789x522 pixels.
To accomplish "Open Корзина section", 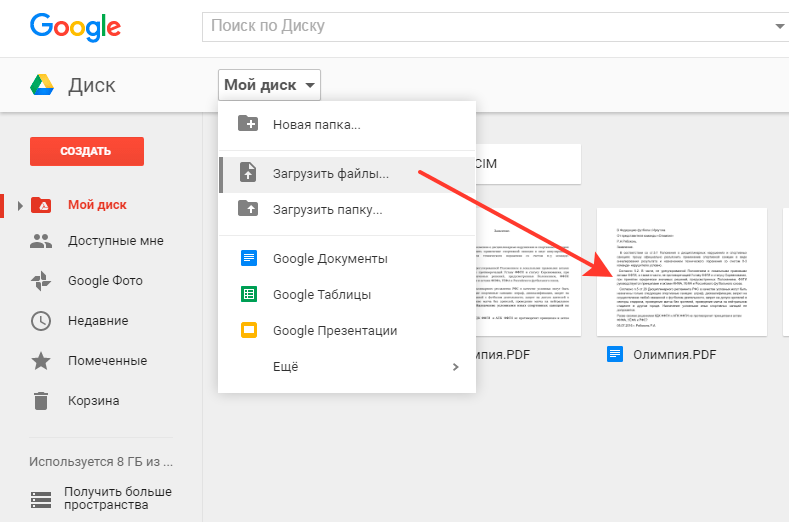I will tap(94, 401).
